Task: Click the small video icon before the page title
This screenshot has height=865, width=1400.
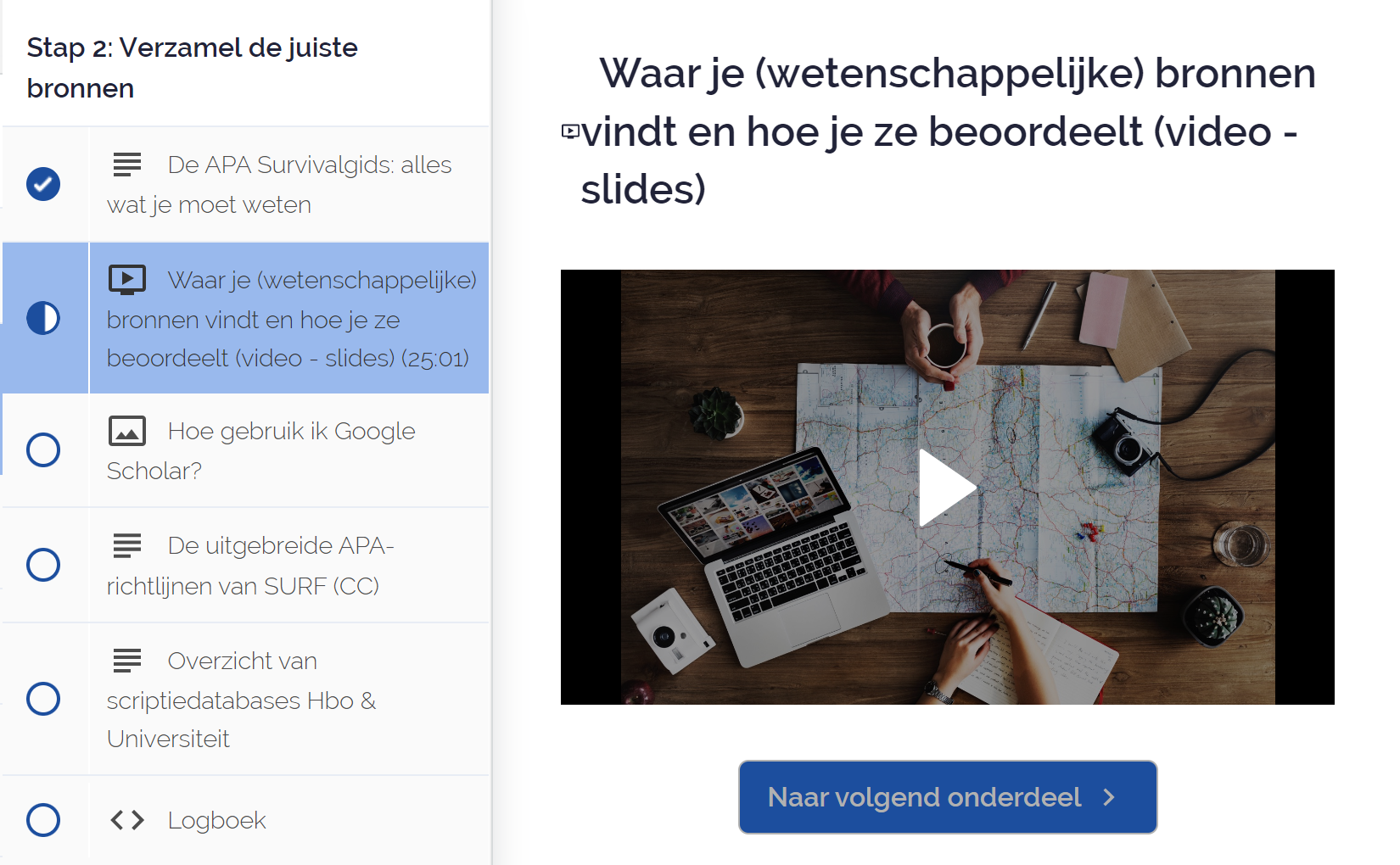Action: [571, 131]
